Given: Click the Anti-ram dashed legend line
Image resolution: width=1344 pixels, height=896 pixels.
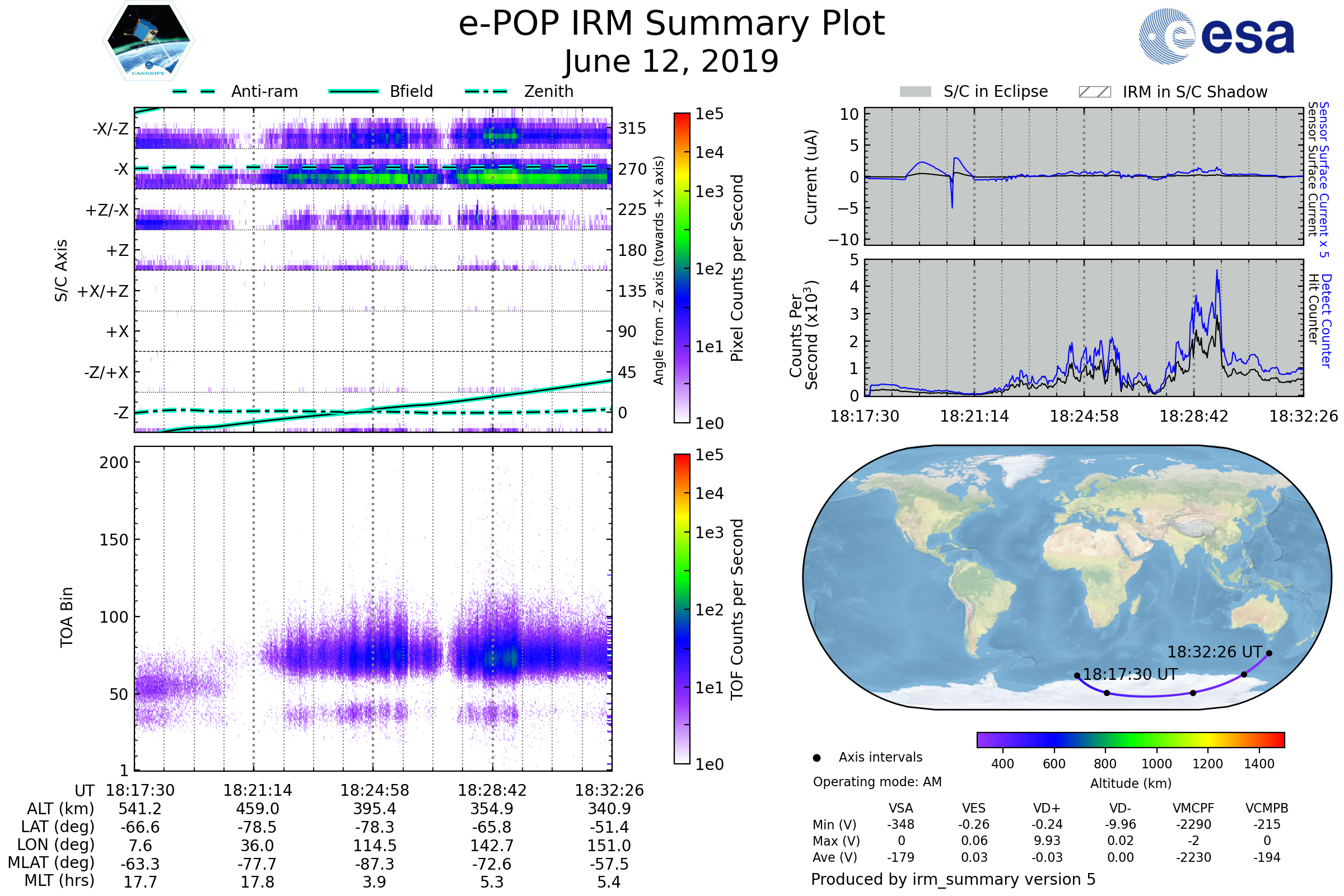Looking at the screenshot, I should (x=194, y=91).
